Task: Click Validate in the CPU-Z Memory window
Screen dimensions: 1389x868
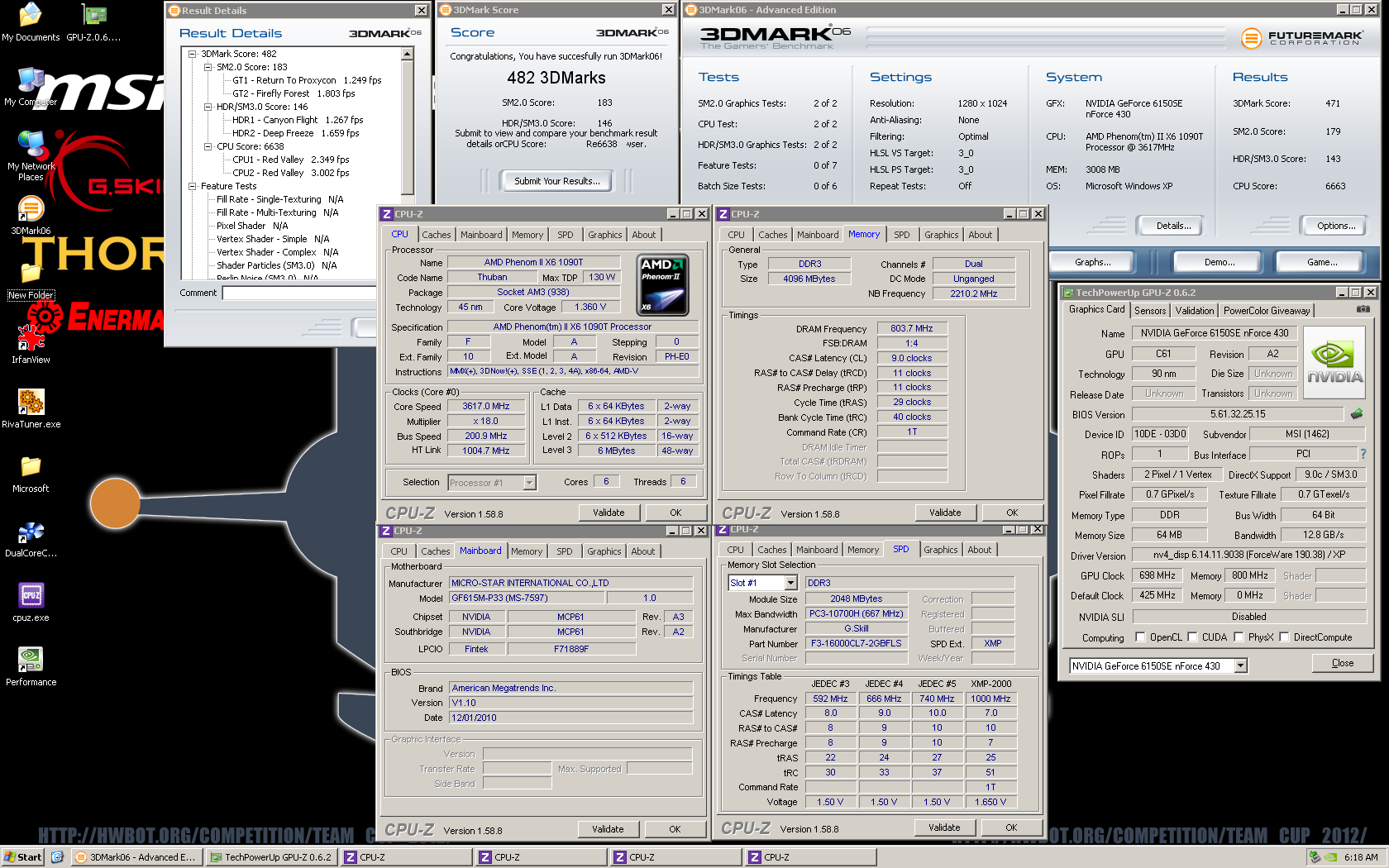Action: tap(945, 513)
